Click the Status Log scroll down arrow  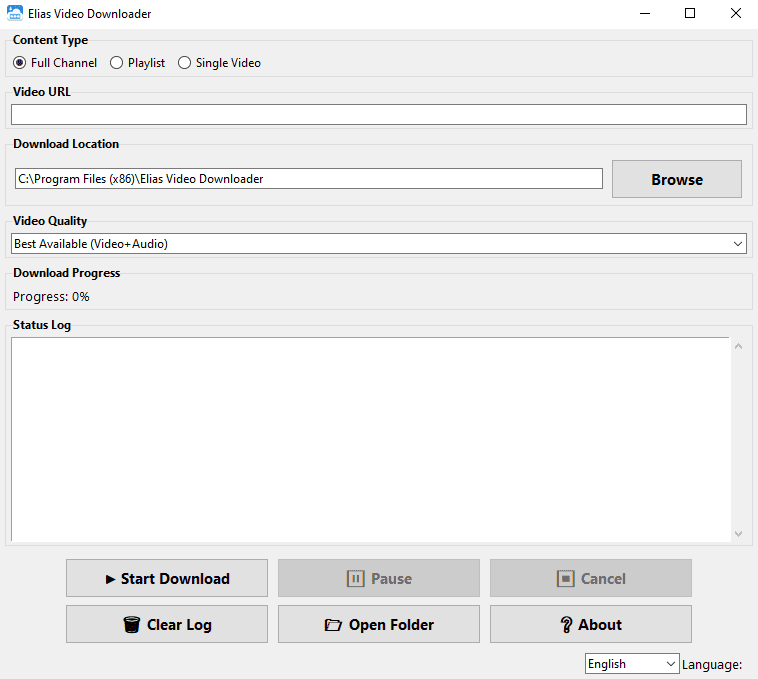pos(738,534)
